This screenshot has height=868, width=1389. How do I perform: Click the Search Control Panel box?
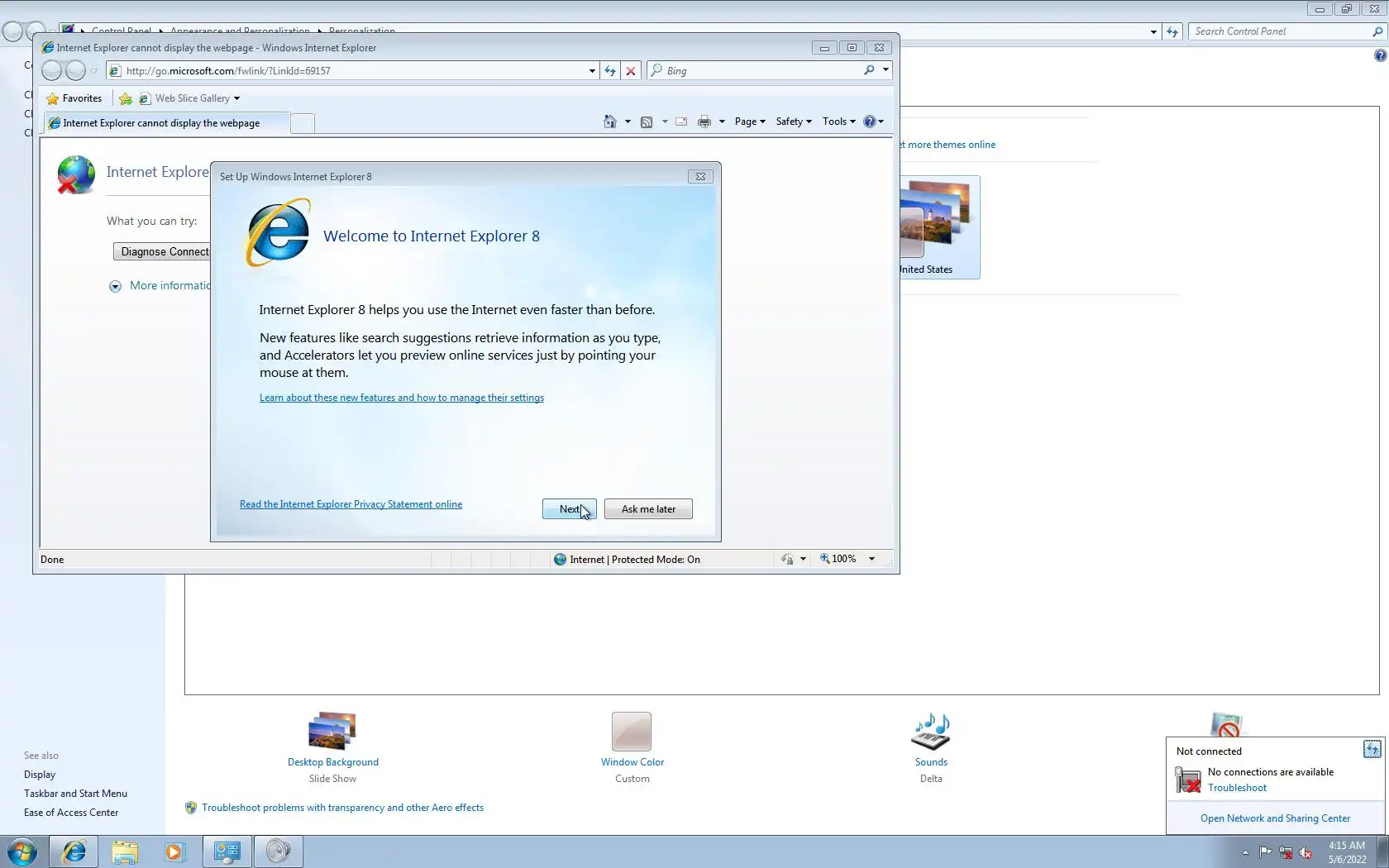[1280, 31]
